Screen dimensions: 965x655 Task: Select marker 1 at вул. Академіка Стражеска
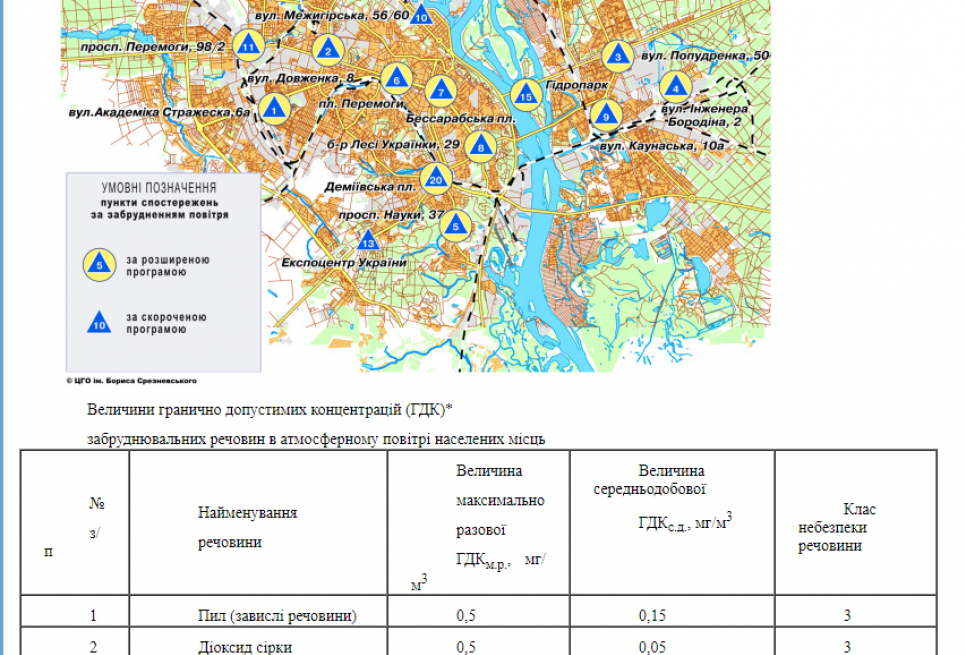tap(273, 111)
